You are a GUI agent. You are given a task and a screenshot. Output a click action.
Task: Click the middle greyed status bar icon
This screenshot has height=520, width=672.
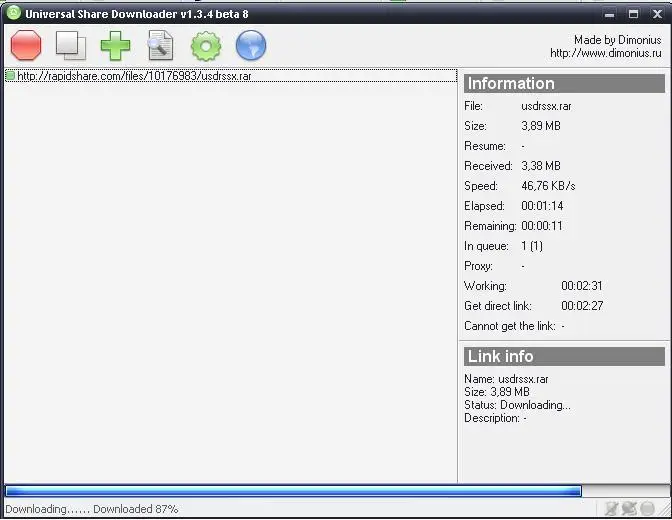pyautogui.click(x=629, y=508)
